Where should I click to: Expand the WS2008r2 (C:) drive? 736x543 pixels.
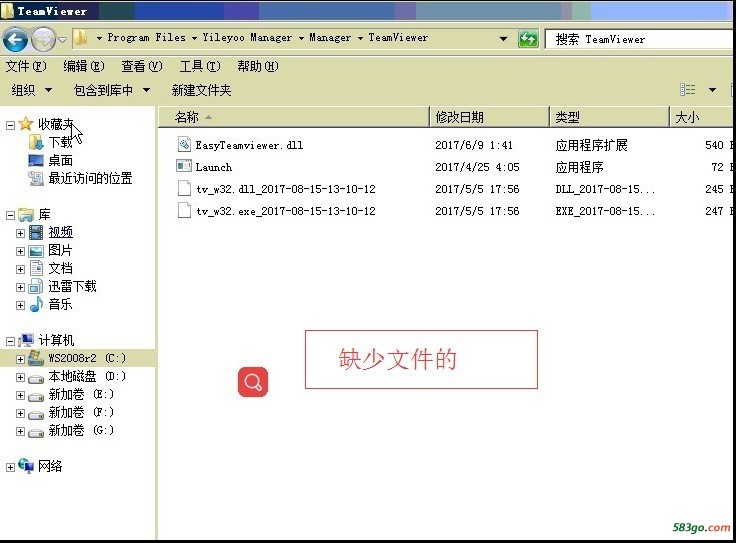tap(20, 359)
